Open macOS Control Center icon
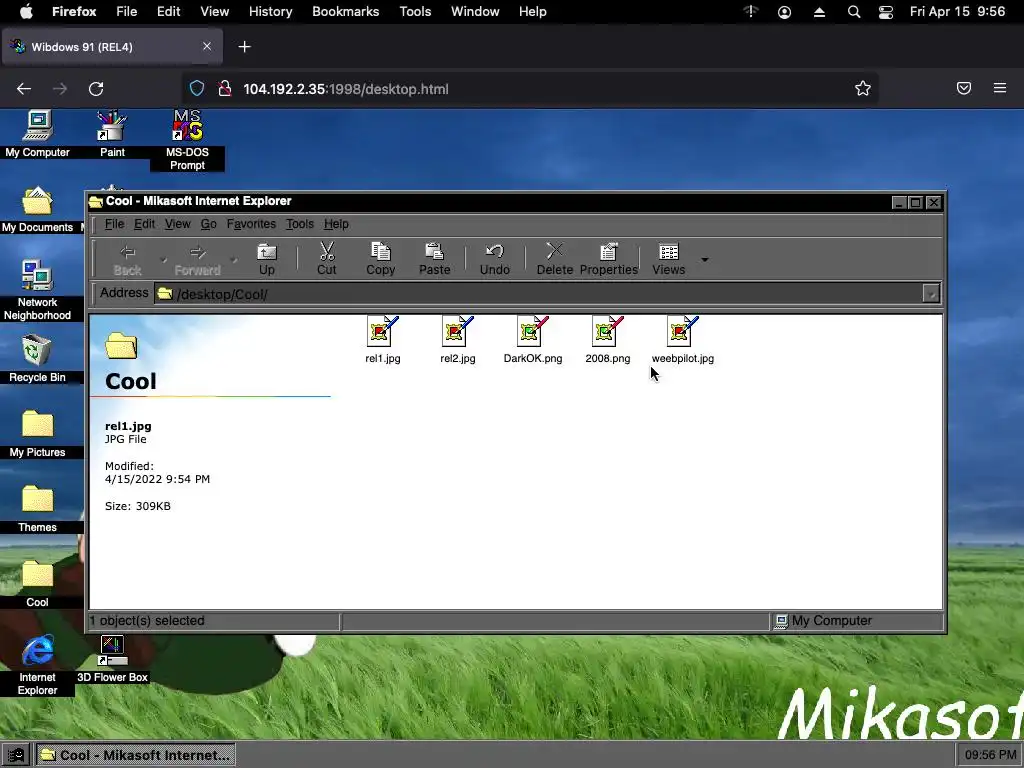 coord(886,12)
